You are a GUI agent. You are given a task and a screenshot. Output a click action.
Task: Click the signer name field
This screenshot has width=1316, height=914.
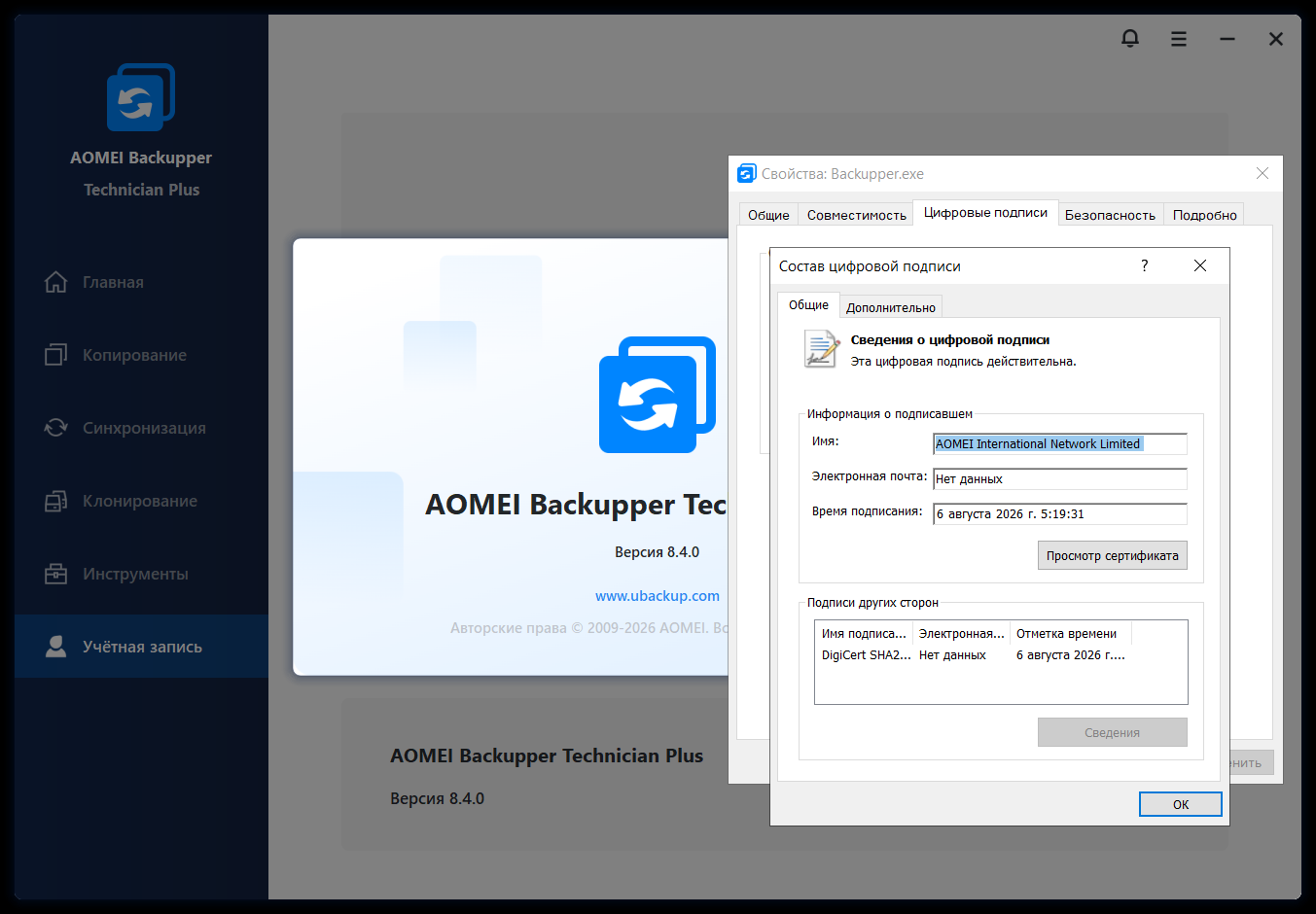pos(1060,443)
